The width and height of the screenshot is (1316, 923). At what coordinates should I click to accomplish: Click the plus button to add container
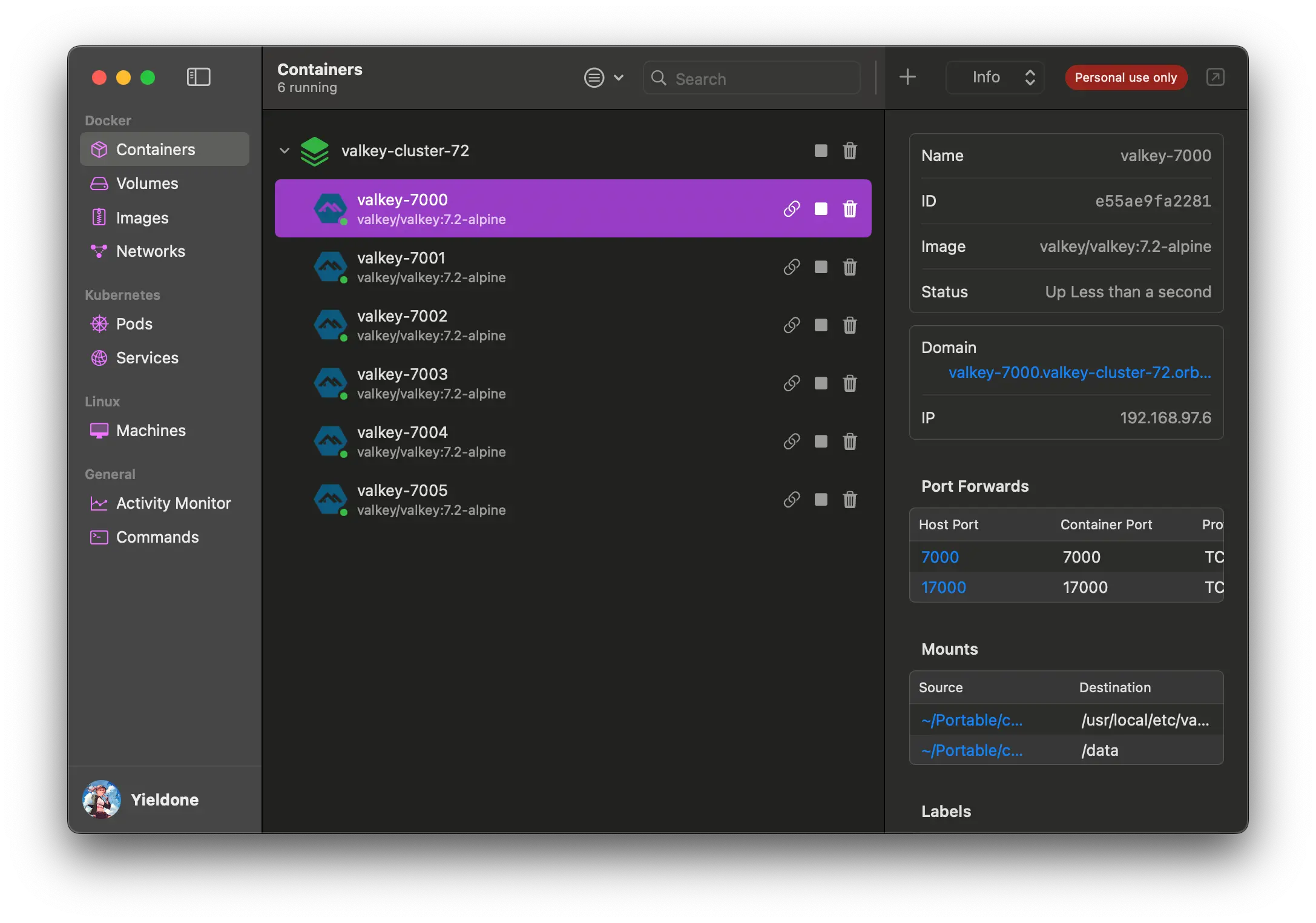[x=907, y=77]
